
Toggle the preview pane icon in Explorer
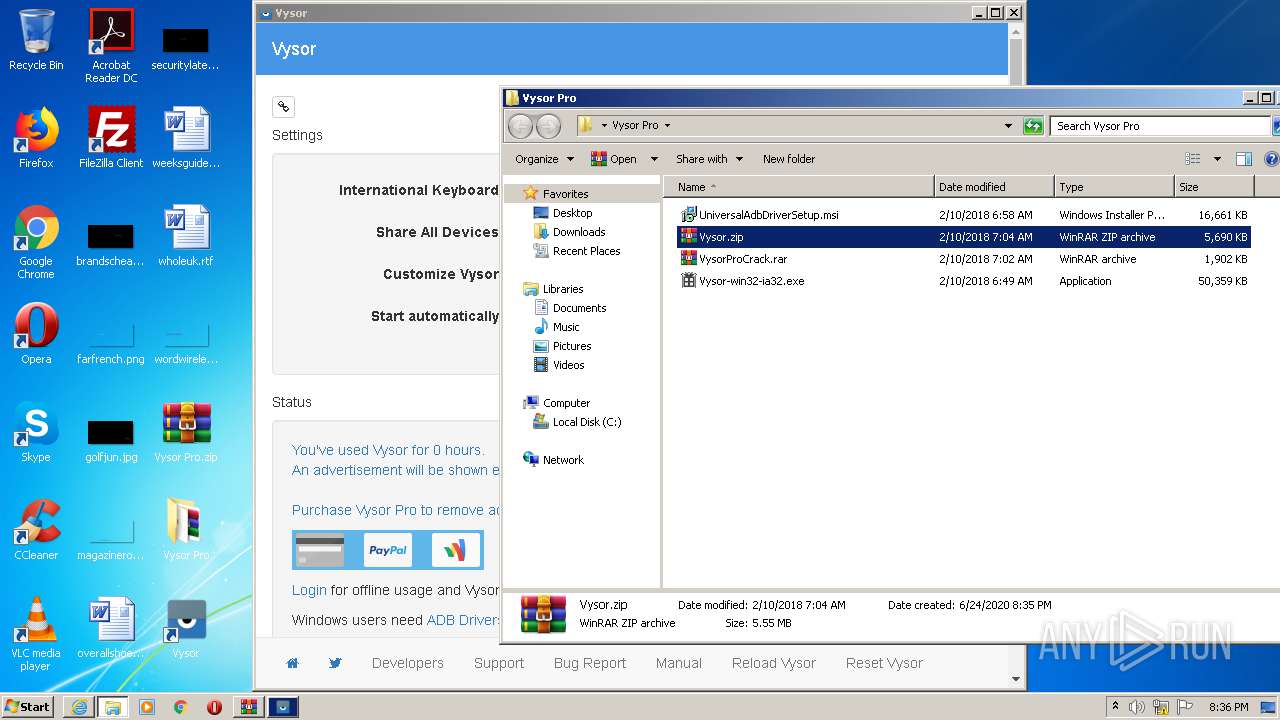click(1244, 159)
